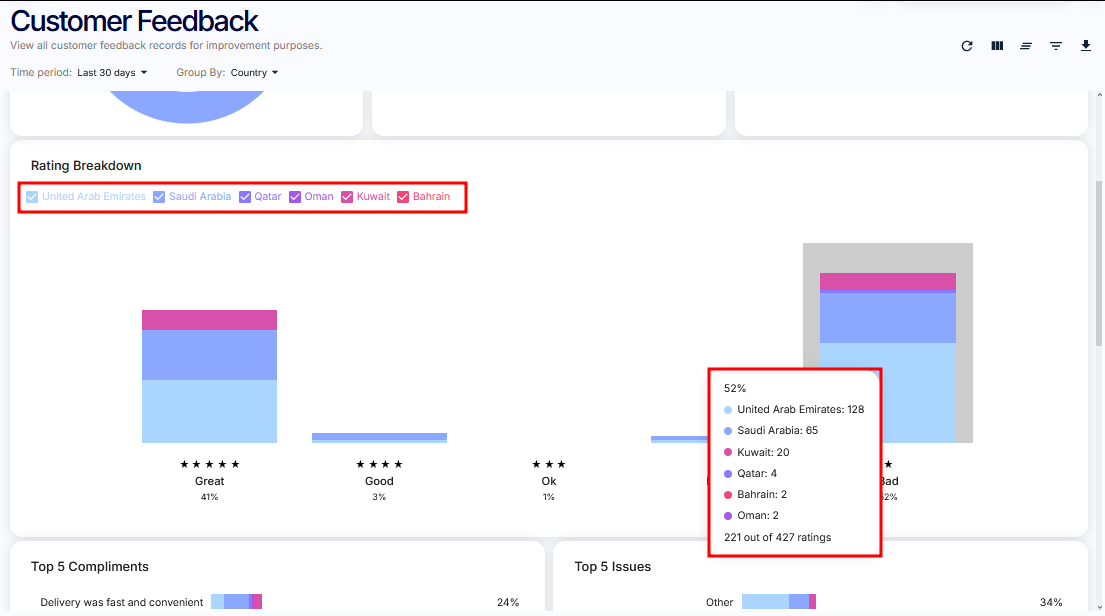Viewport: 1105px width, 616px height.
Task: Click the pink Kuwait segment of Great bar
Action: (x=209, y=320)
